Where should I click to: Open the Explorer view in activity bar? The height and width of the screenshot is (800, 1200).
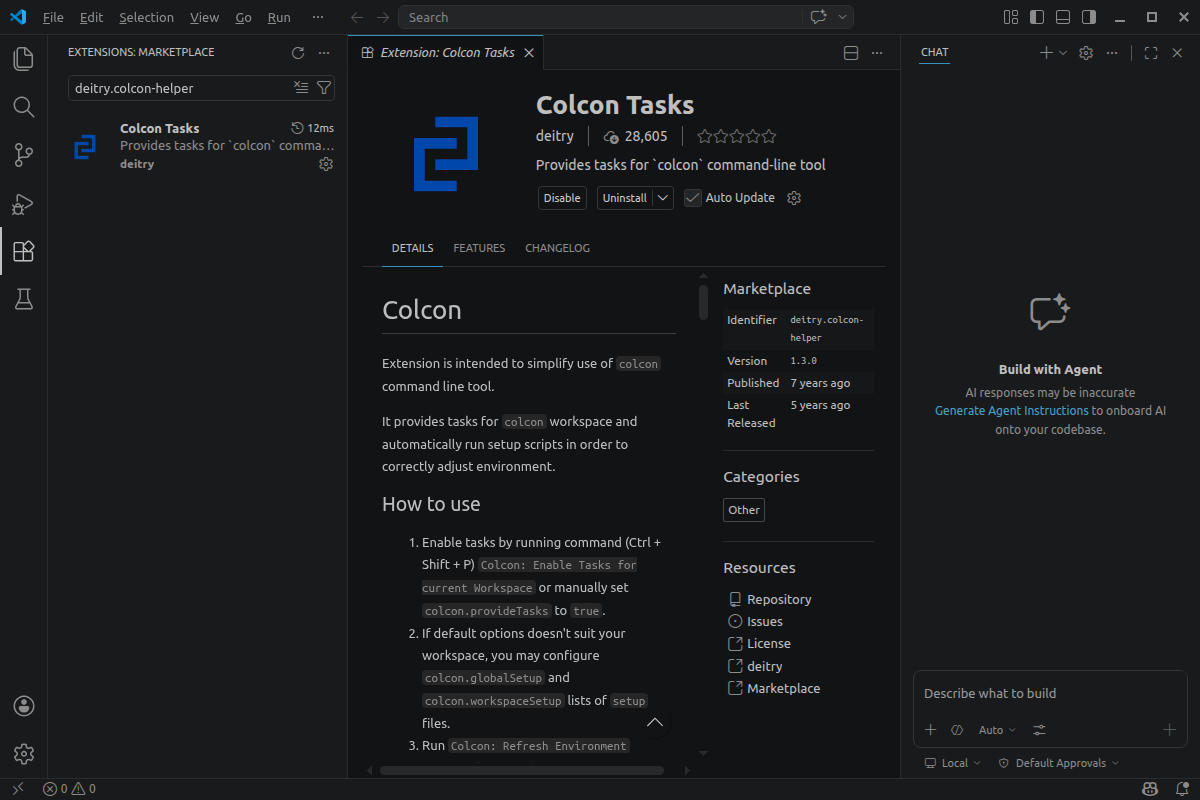pos(23,59)
